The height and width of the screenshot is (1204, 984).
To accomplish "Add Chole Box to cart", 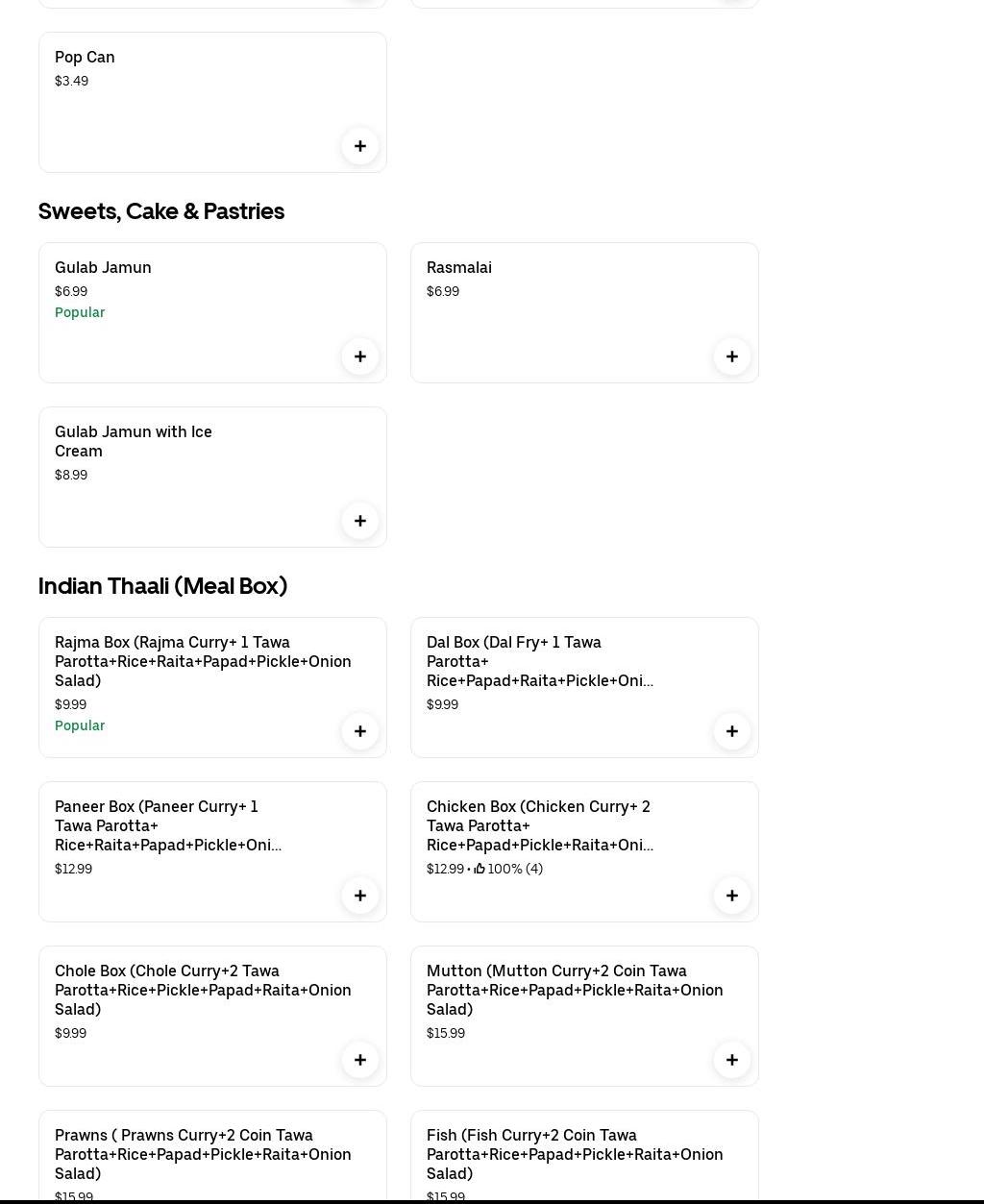I will [359, 1060].
